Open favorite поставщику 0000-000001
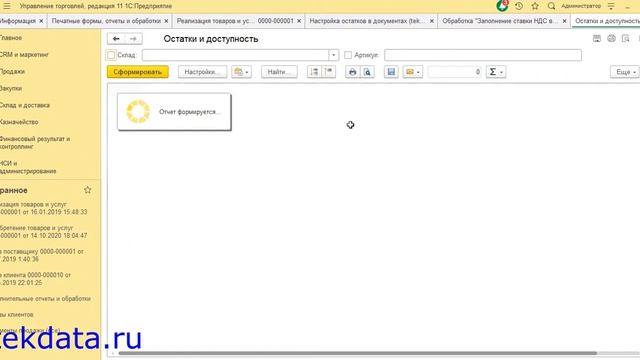This screenshot has height=360, width=640. click(42, 256)
